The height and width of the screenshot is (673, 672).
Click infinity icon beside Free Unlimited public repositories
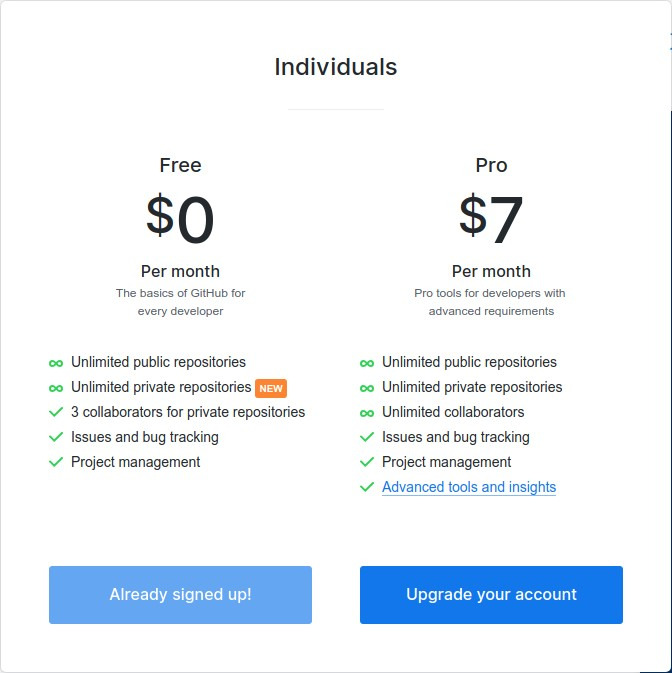(x=56, y=364)
